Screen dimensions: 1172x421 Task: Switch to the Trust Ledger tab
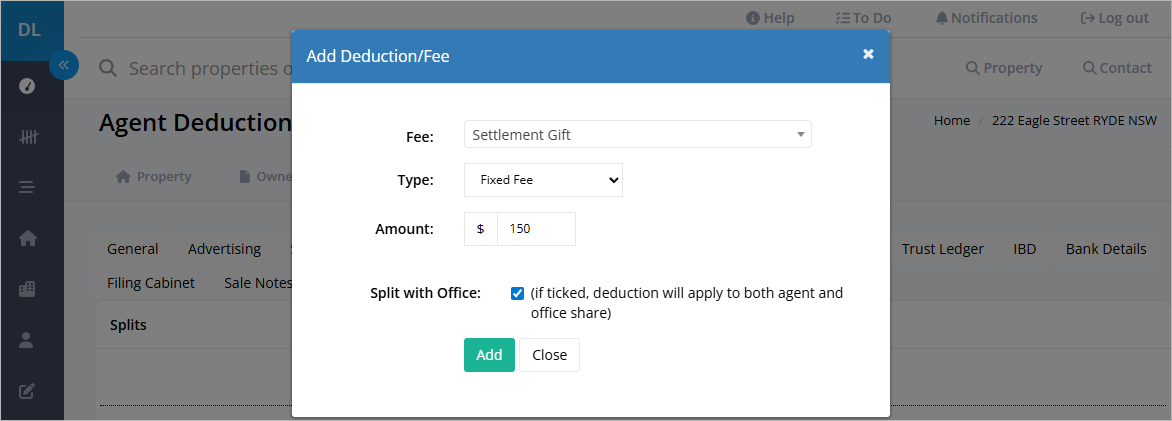pyautogui.click(x=943, y=249)
